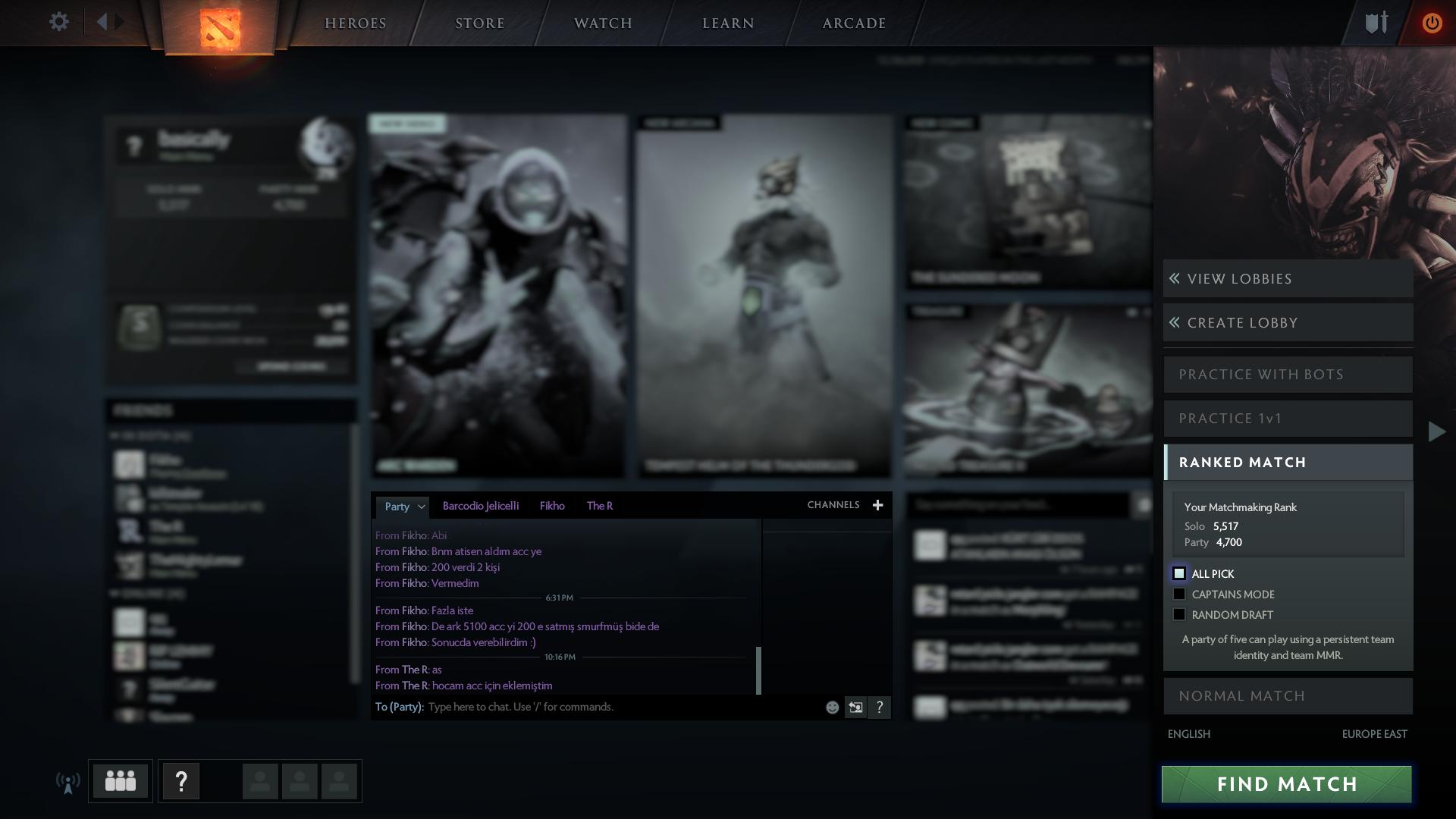Viewport: 1456px width, 819px height.
Task: Enable the Captains Mode checkbox
Action: click(x=1179, y=595)
